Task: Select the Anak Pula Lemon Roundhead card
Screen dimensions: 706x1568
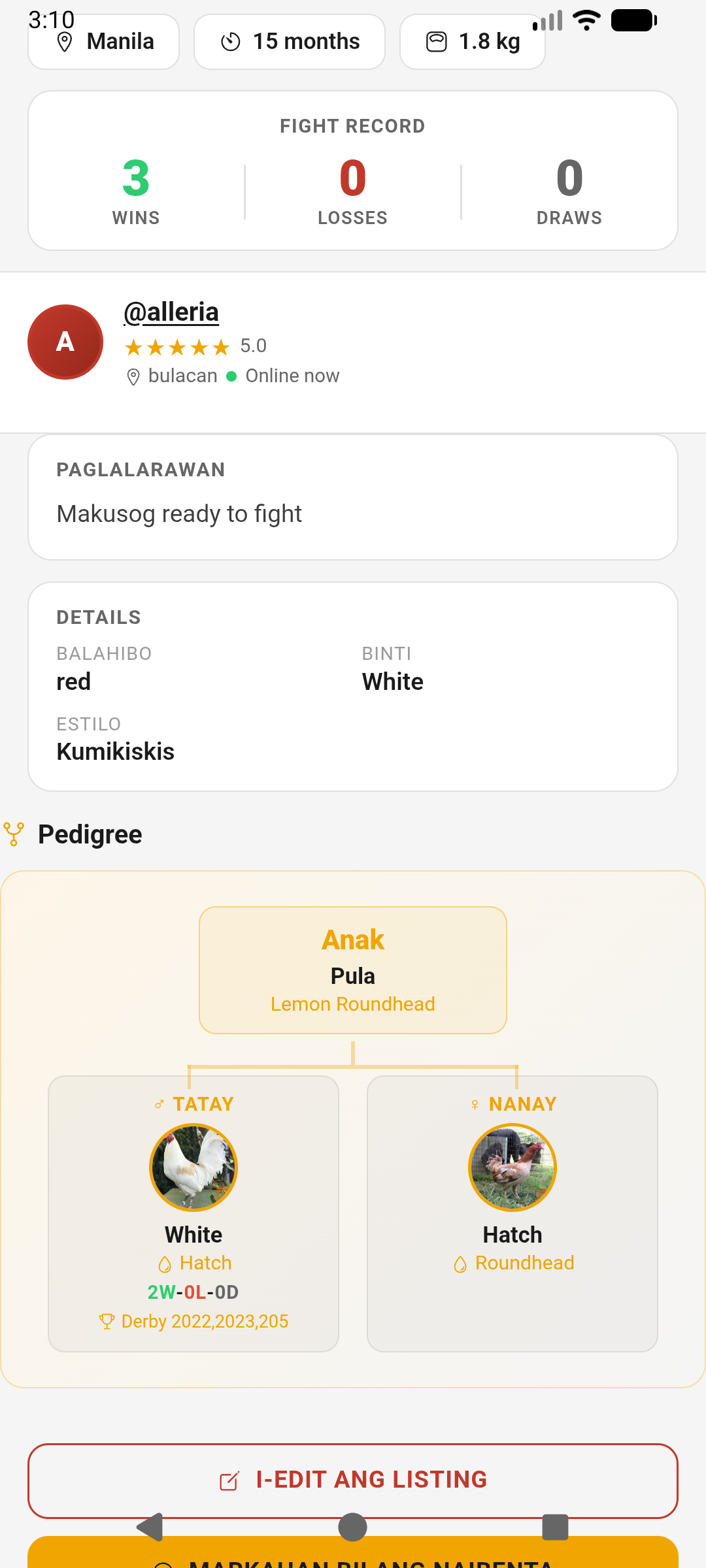Action: pos(353,970)
